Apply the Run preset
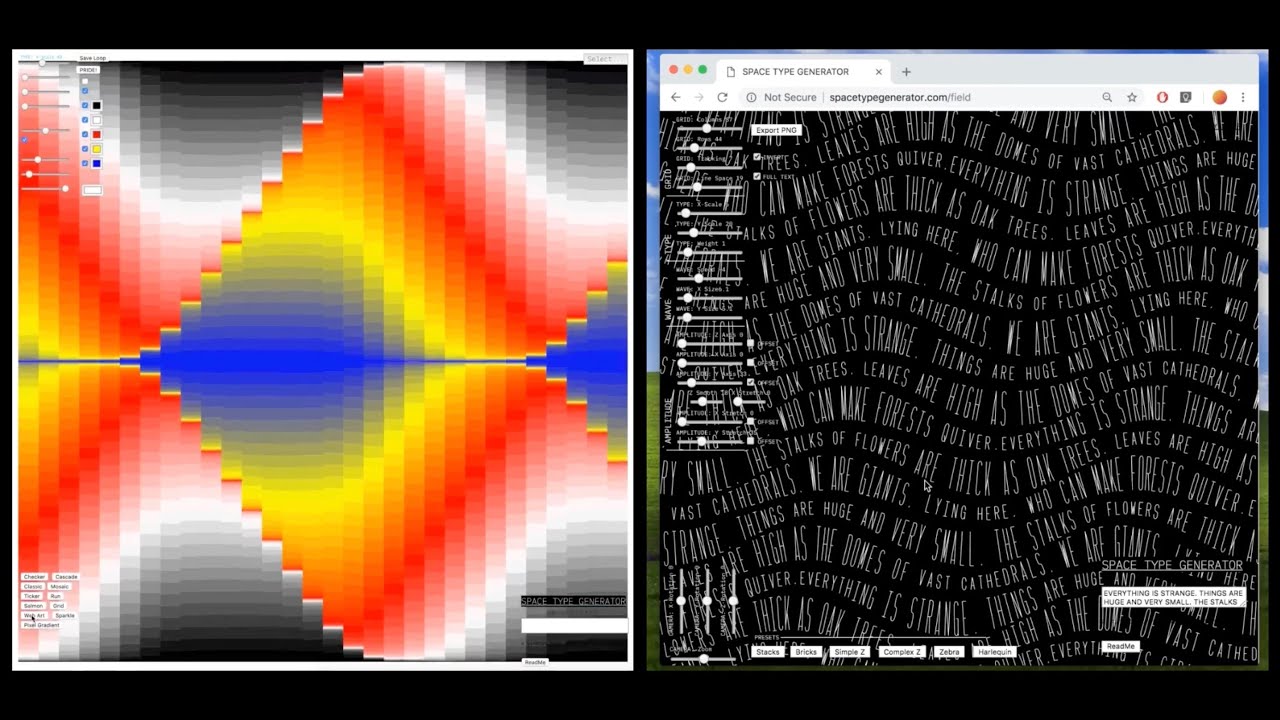 [x=55, y=596]
